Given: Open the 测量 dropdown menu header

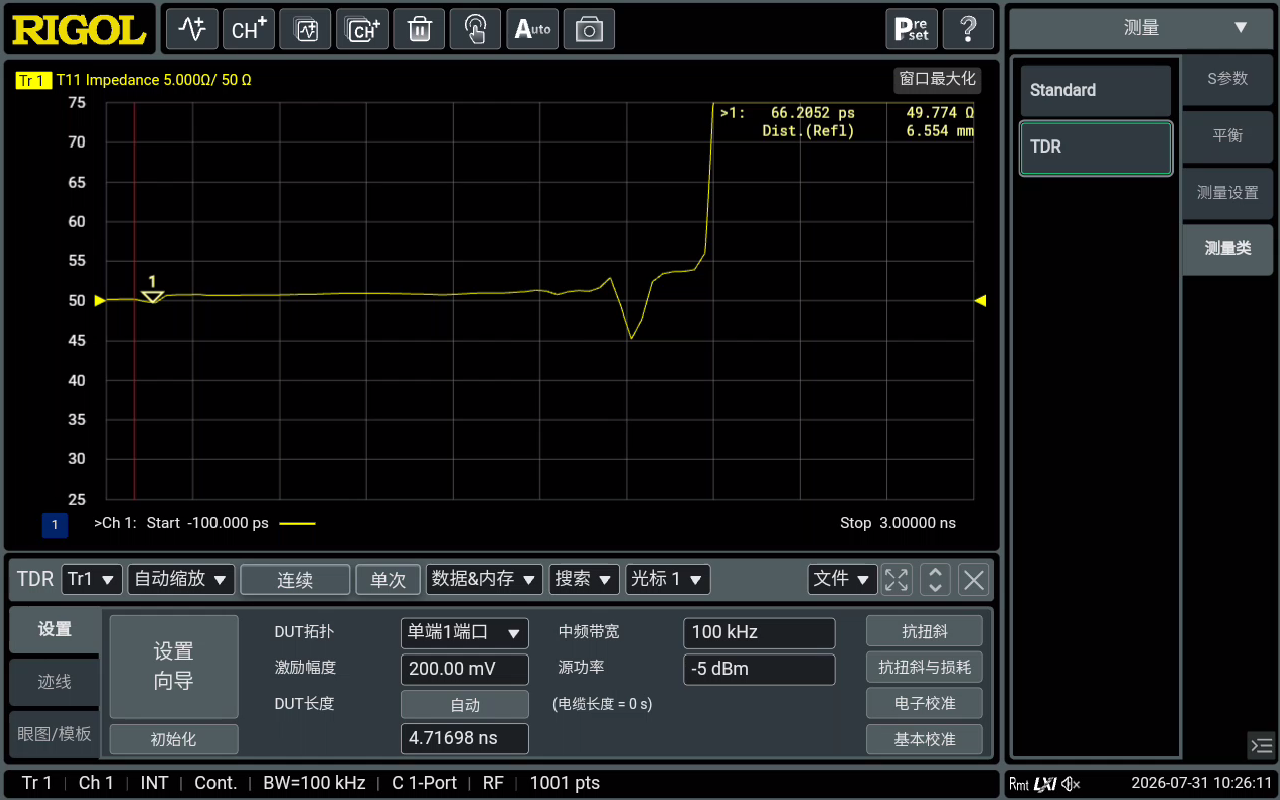Looking at the screenshot, I should 1141,28.
